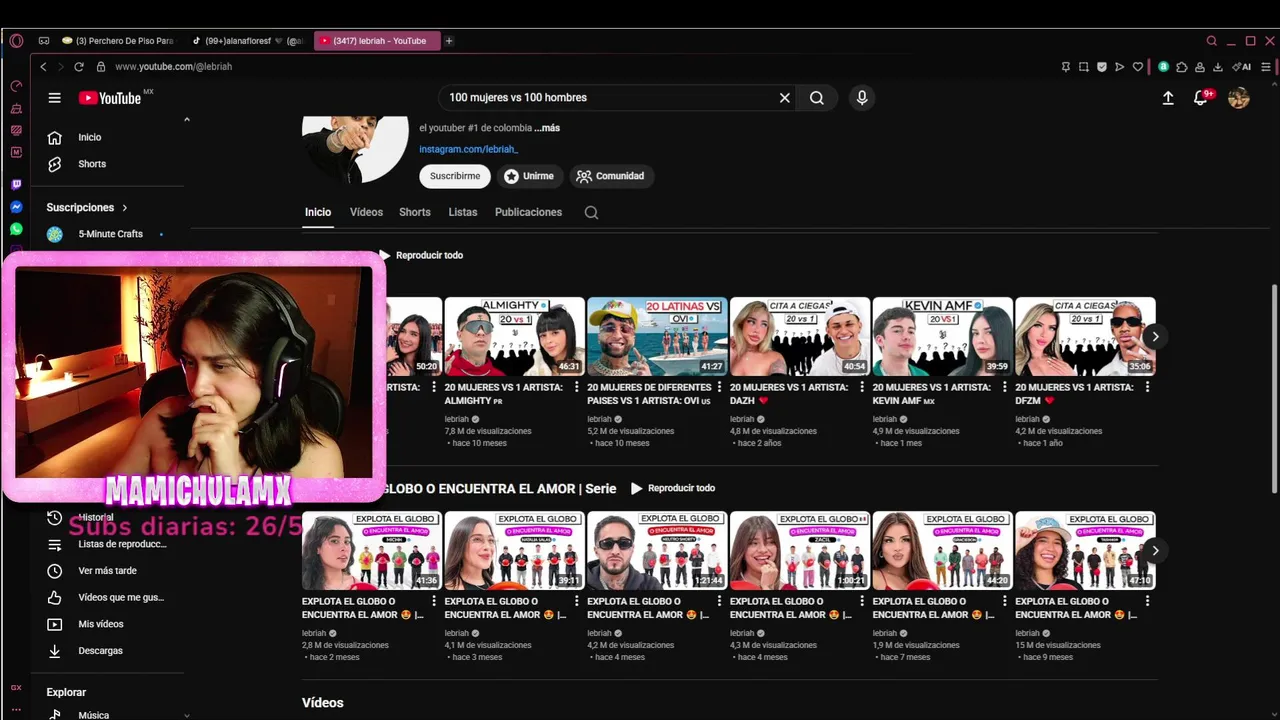
Task: Click the pin icon in address bar
Action: (x=1065, y=67)
